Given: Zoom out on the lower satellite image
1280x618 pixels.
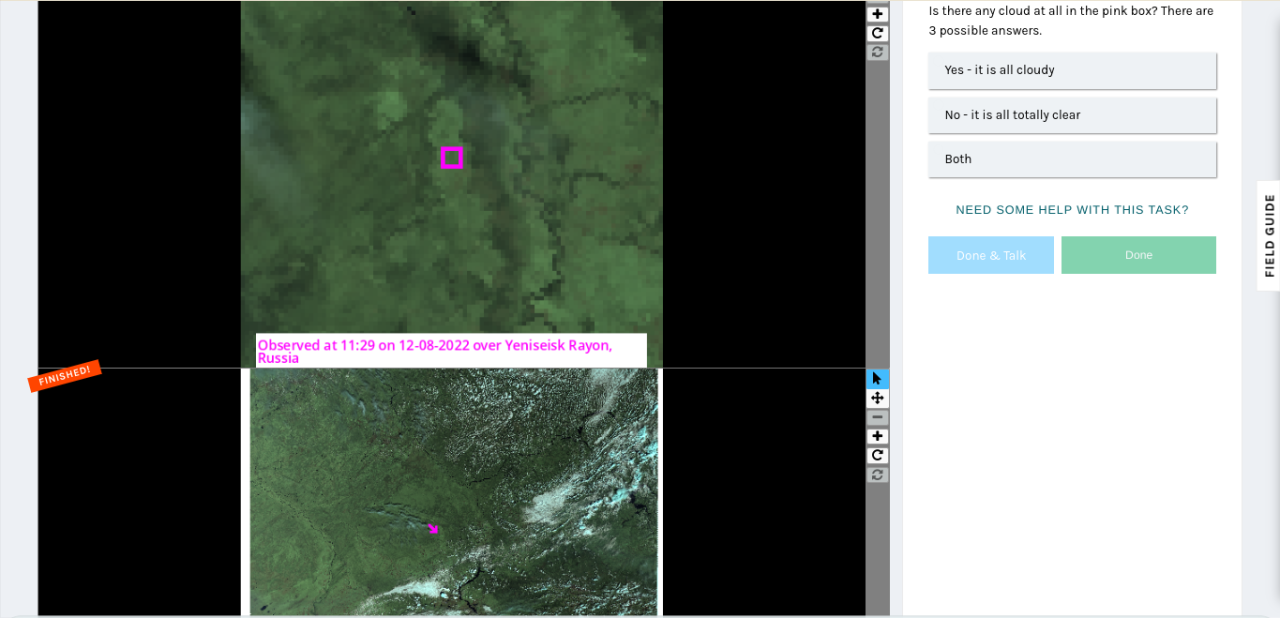Looking at the screenshot, I should point(877,417).
